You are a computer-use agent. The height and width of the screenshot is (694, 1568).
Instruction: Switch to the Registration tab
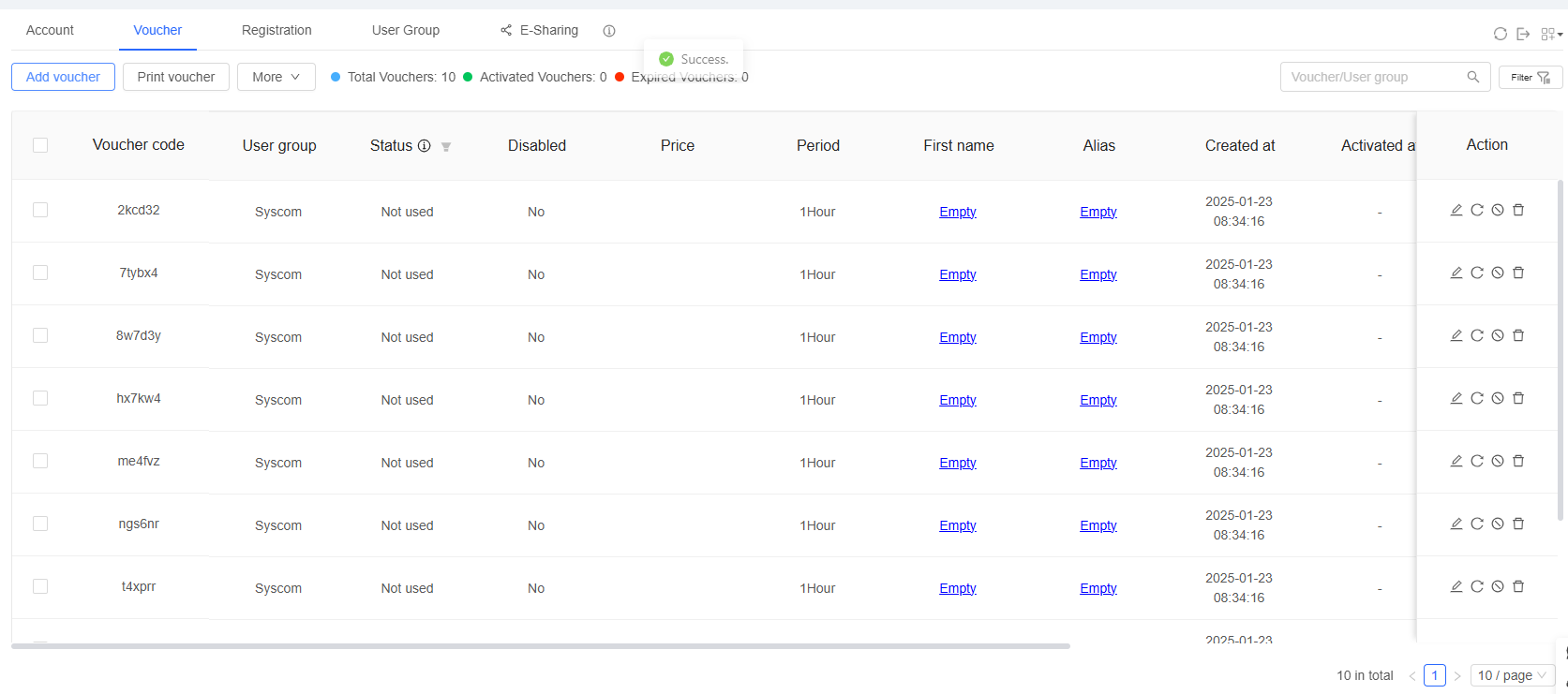(x=276, y=30)
